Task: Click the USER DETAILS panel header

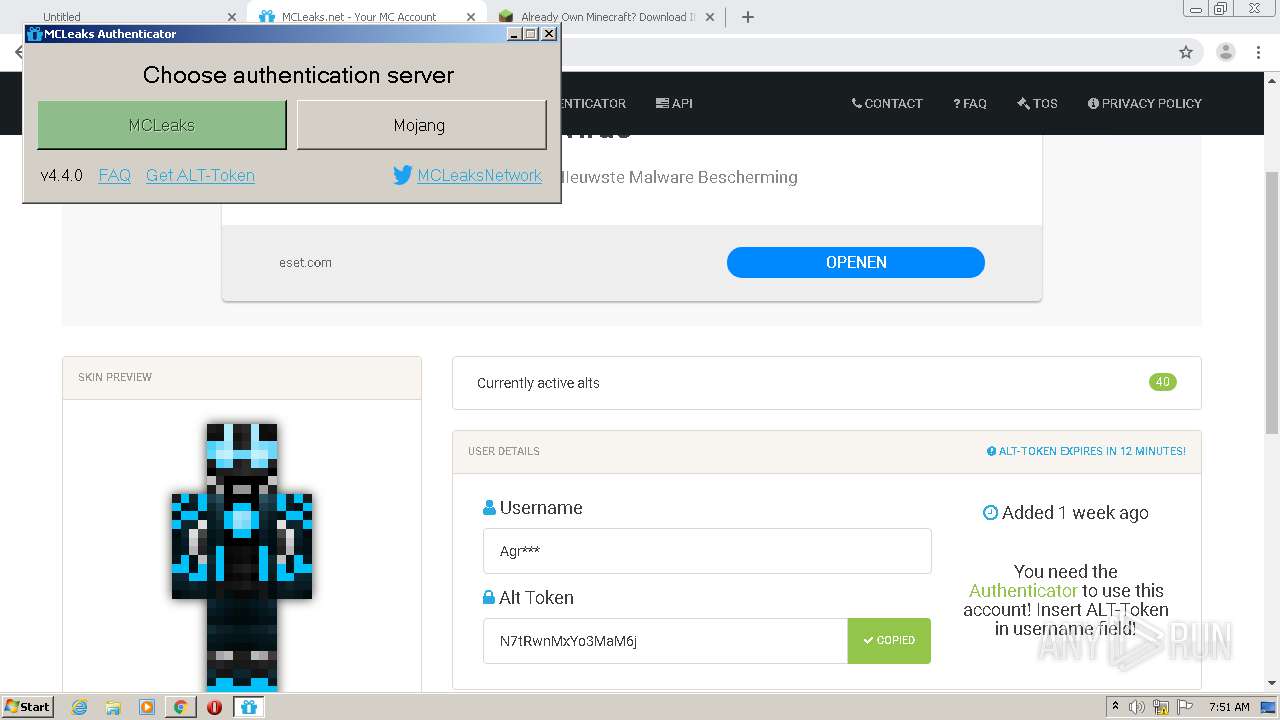Action: pyautogui.click(x=827, y=452)
